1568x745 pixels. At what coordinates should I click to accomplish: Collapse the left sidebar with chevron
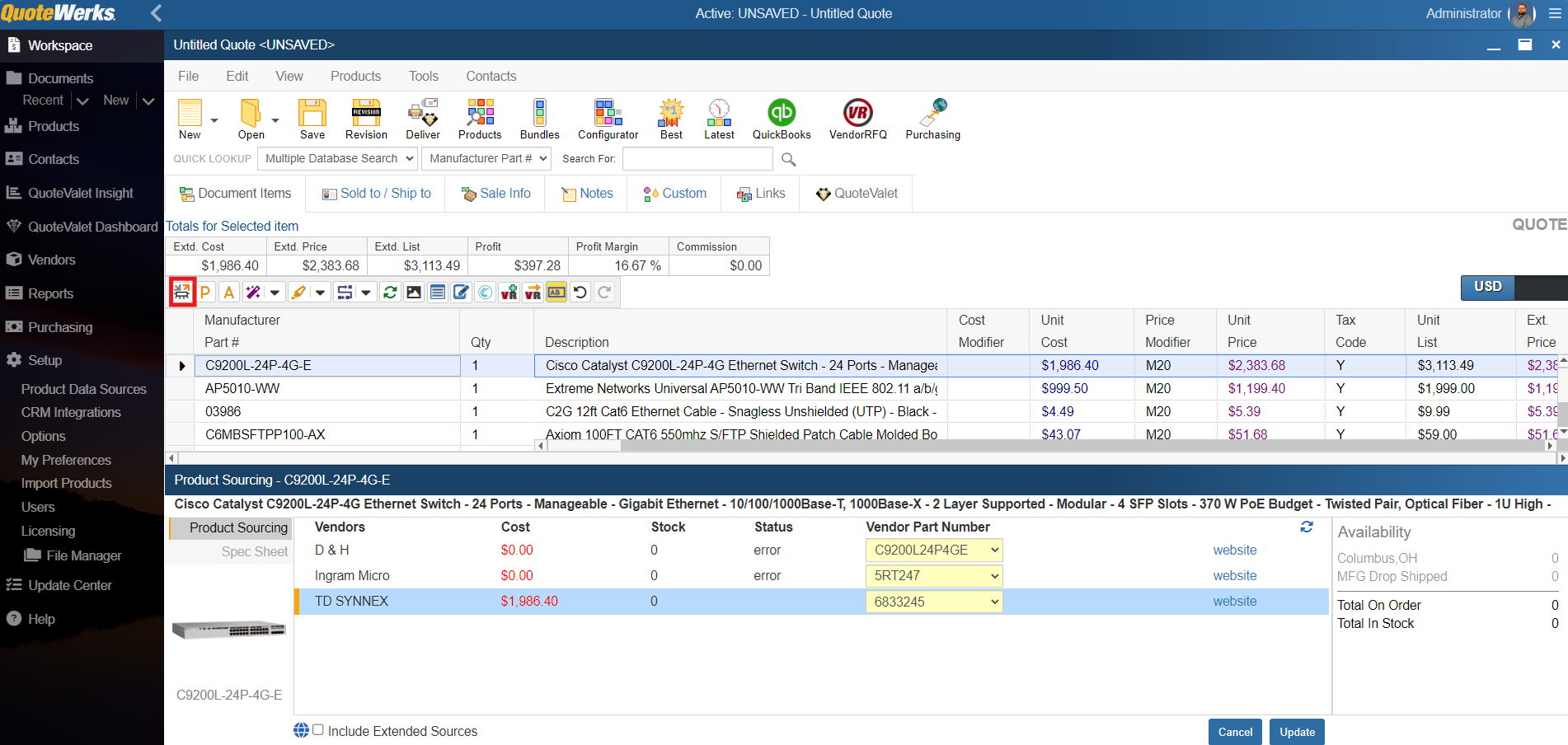156,13
